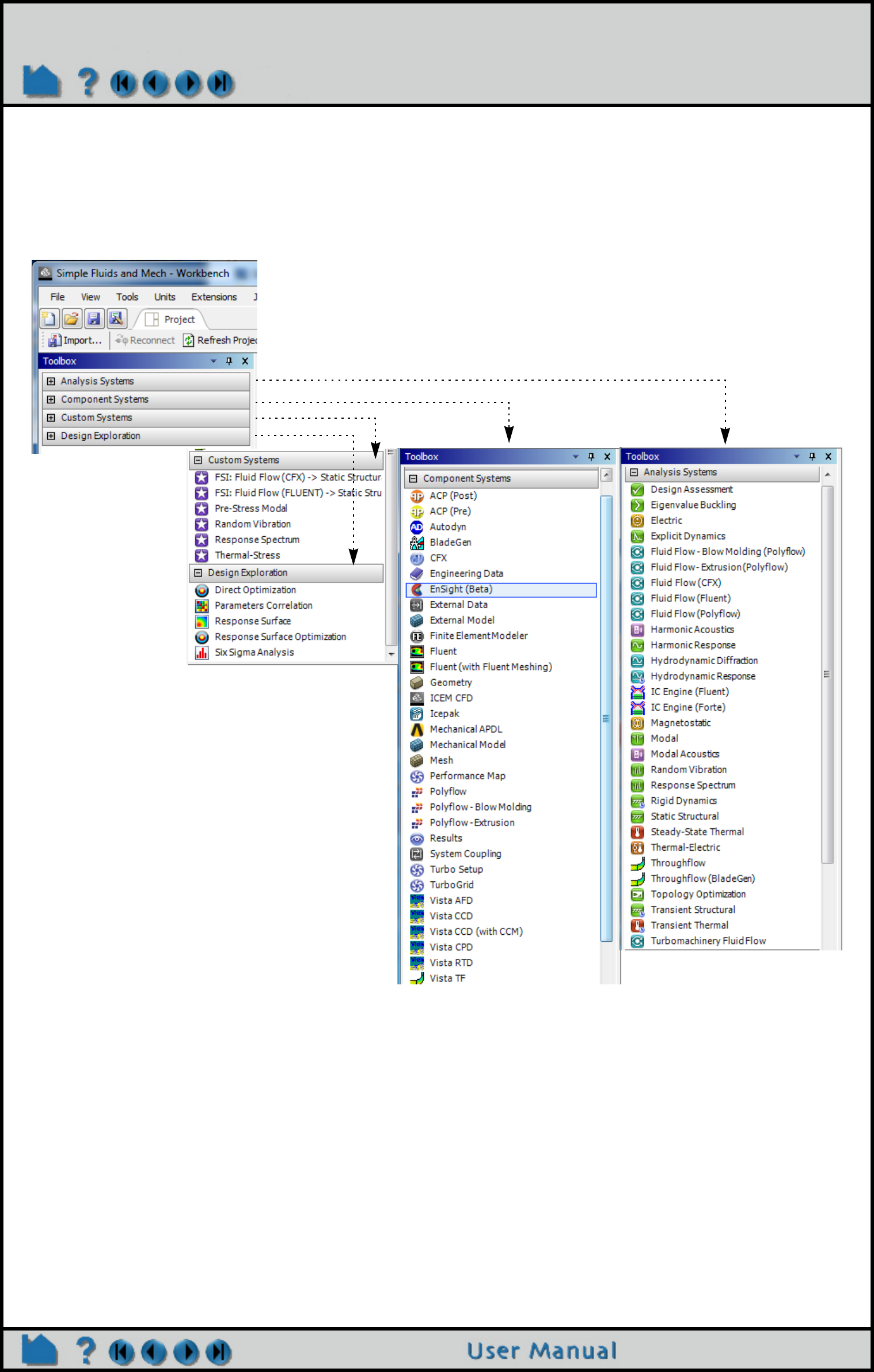Viewport: 874px width, 1372px height.
Task: Go to previous page using top header arrow
Action: point(155,84)
